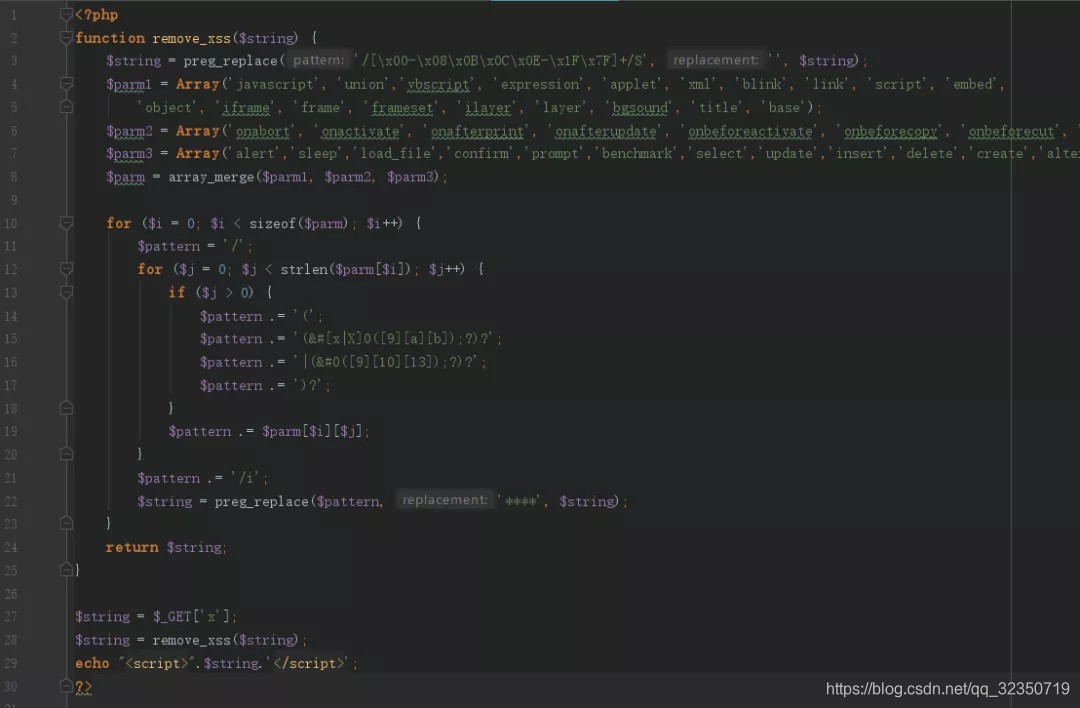Image resolution: width=1080 pixels, height=708 pixels.
Task: Fold the if ($j > 0) block
Action: pyautogui.click(x=66, y=292)
